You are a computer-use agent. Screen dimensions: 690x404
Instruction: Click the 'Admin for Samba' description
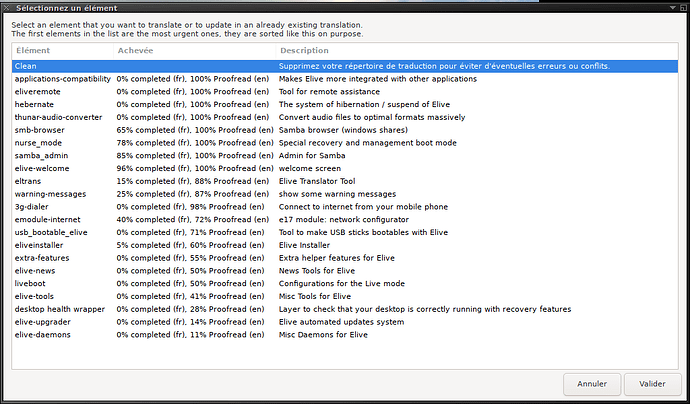point(312,156)
